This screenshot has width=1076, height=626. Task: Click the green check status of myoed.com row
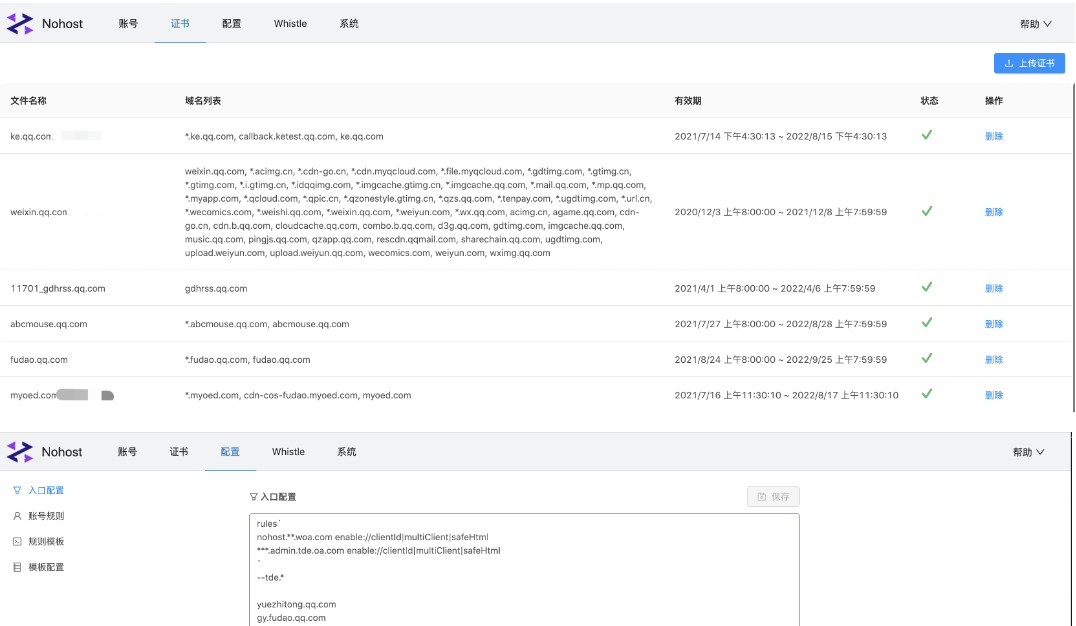point(926,394)
